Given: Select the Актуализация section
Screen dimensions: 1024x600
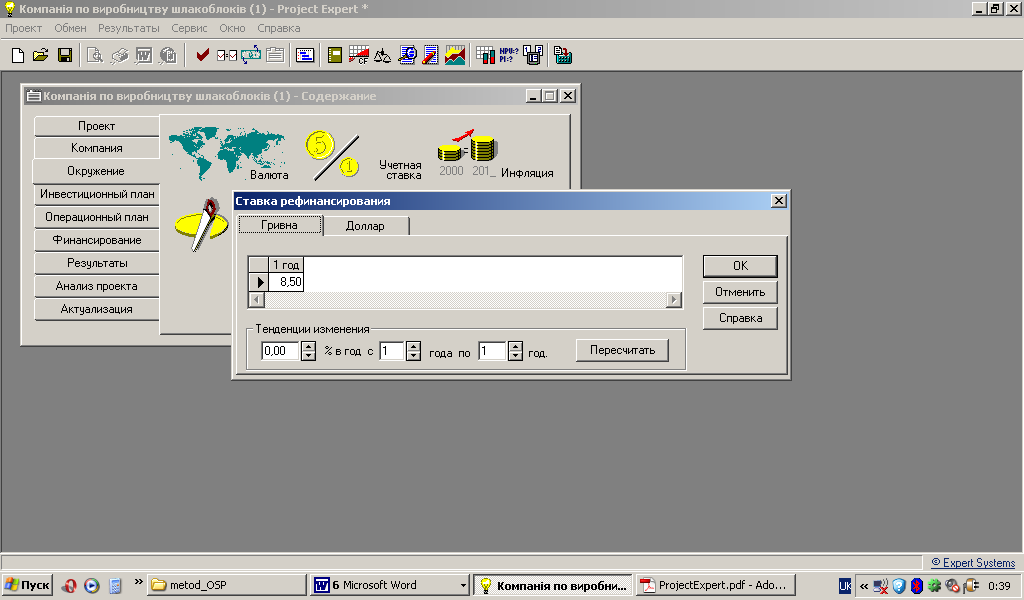Looking at the screenshot, I should click(x=97, y=309).
